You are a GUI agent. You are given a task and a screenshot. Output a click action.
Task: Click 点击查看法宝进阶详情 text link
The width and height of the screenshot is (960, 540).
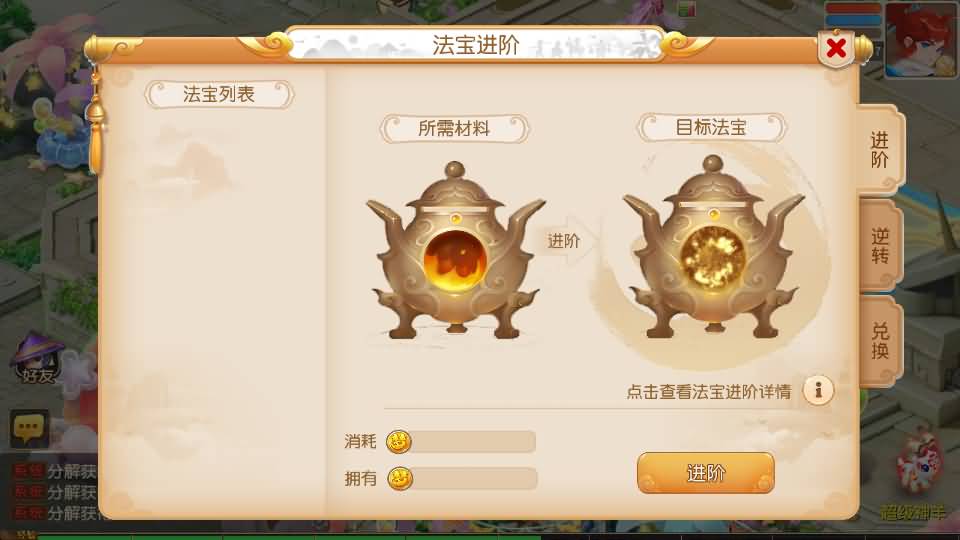(x=708, y=392)
